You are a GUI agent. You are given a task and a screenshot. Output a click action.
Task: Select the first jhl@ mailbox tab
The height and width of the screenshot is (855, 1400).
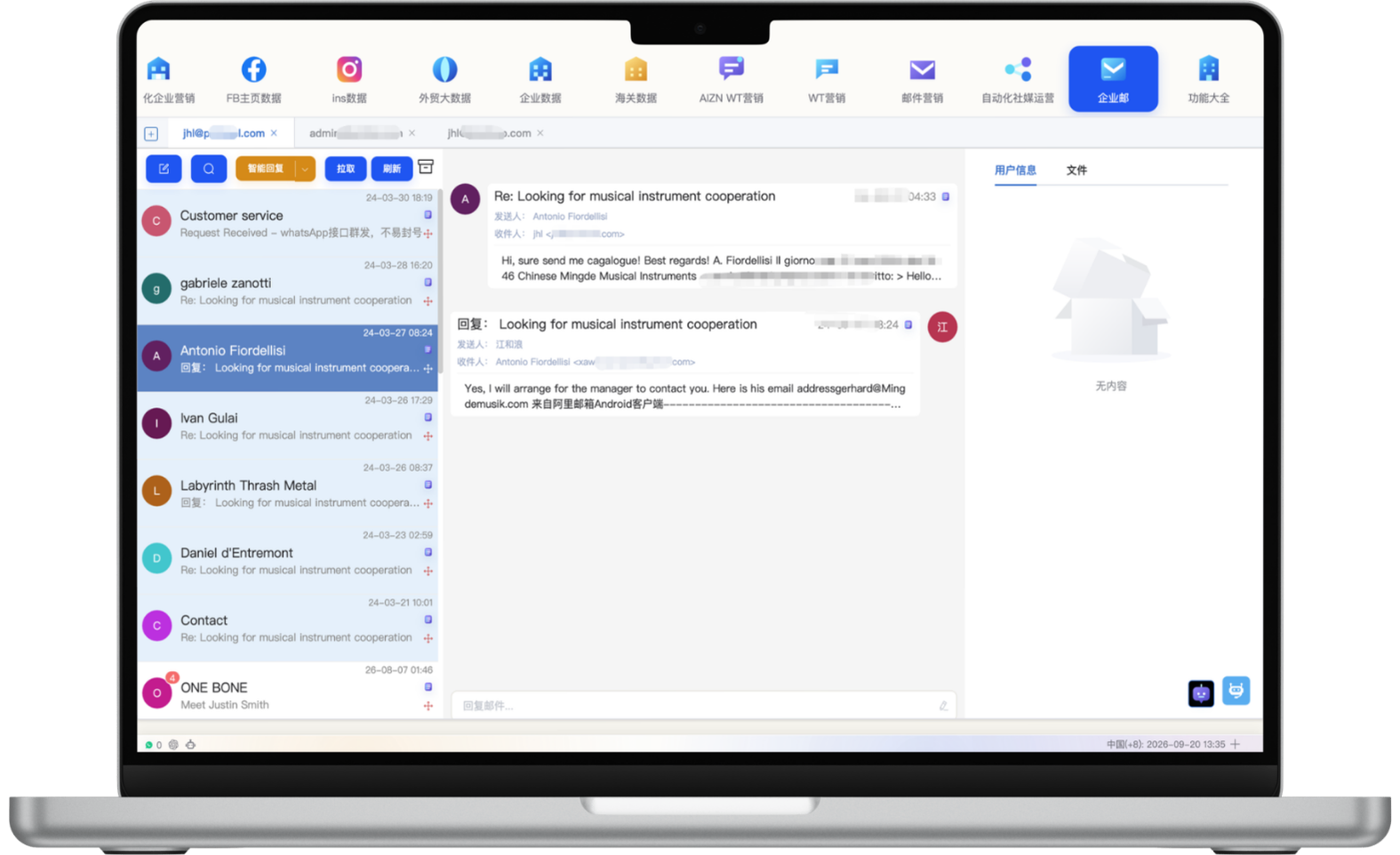[x=223, y=133]
